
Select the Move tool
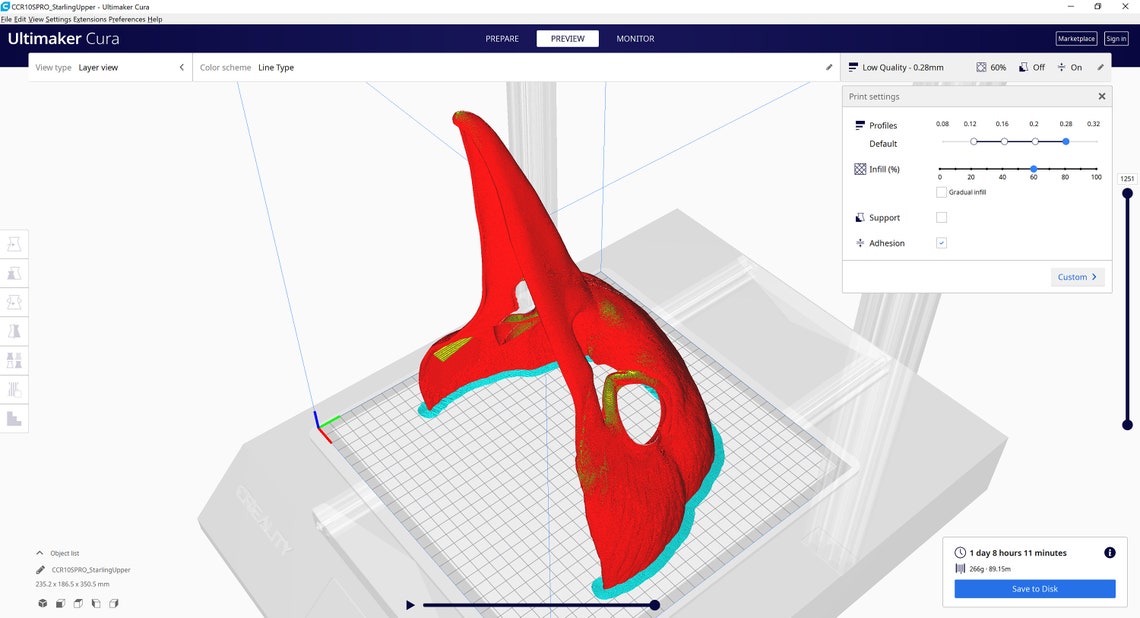[x=14, y=243]
